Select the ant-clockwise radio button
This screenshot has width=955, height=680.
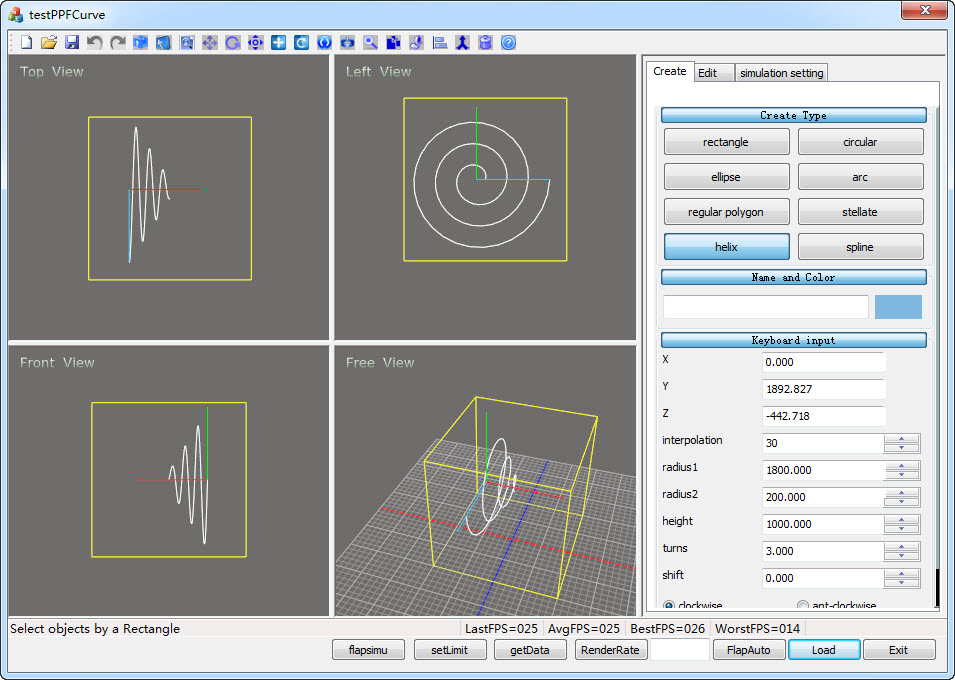coord(803,605)
